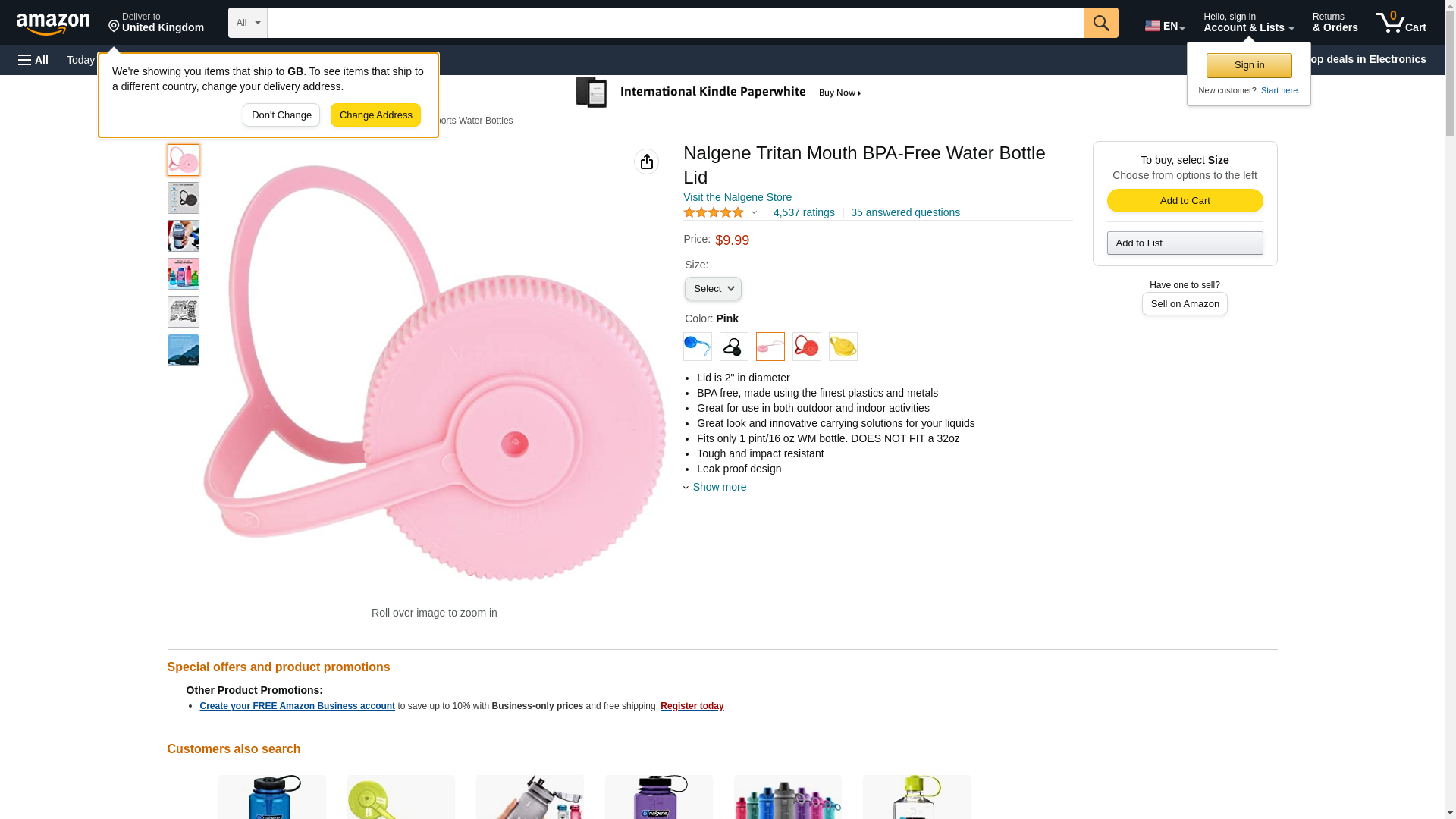Open the EN language selector
Screen dimensions: 1456x819
1164,26
